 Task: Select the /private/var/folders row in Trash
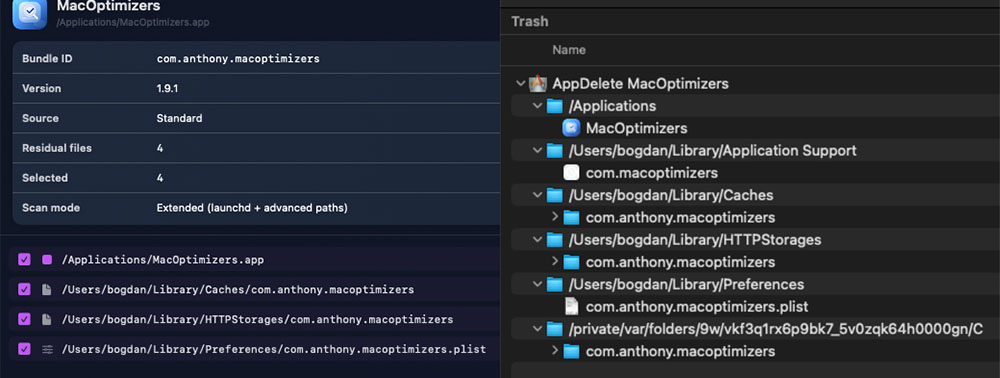(x=756, y=329)
